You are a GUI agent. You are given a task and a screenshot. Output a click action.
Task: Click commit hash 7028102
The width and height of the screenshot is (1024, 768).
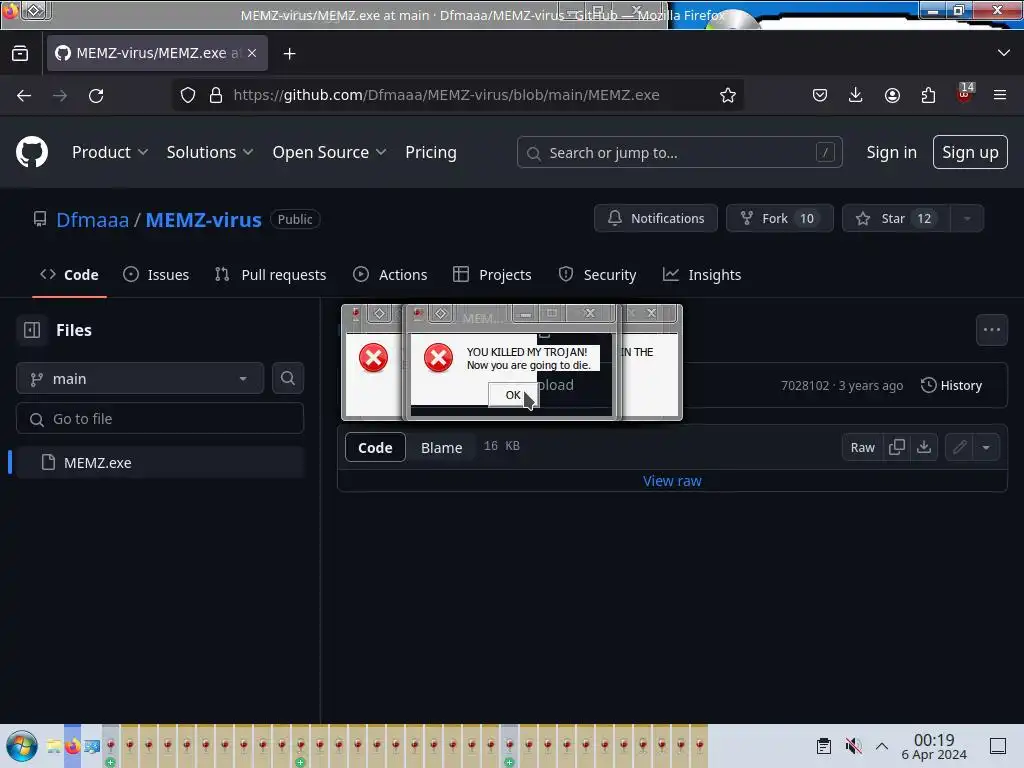pos(805,385)
